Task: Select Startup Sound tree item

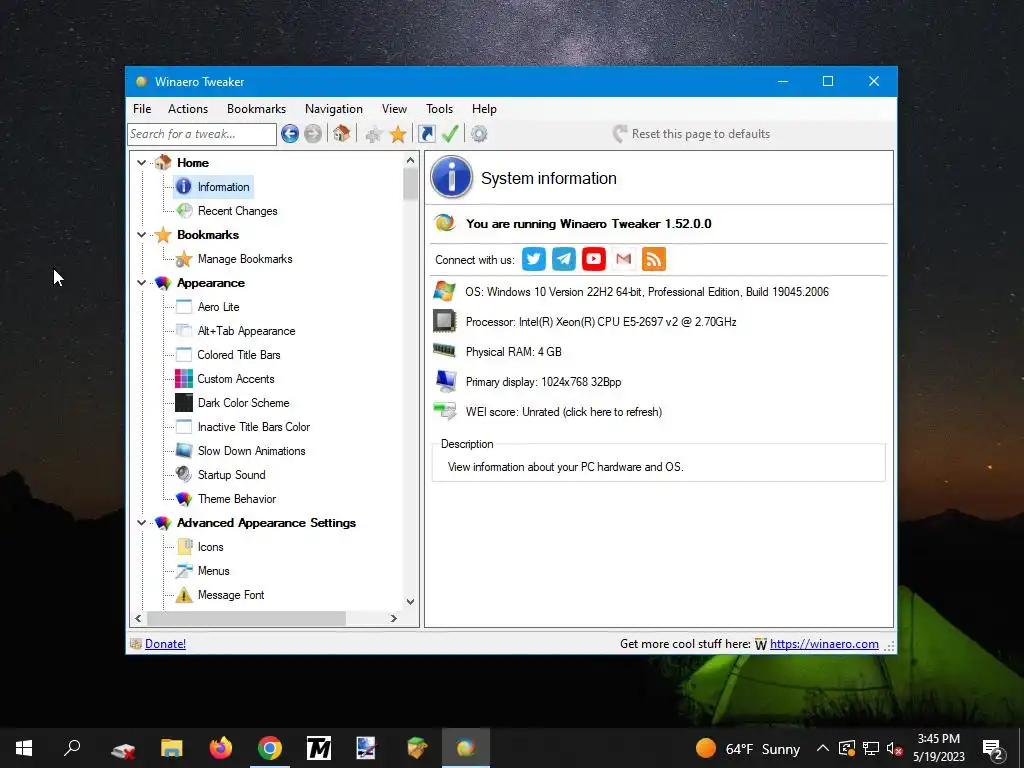Action: click(232, 475)
